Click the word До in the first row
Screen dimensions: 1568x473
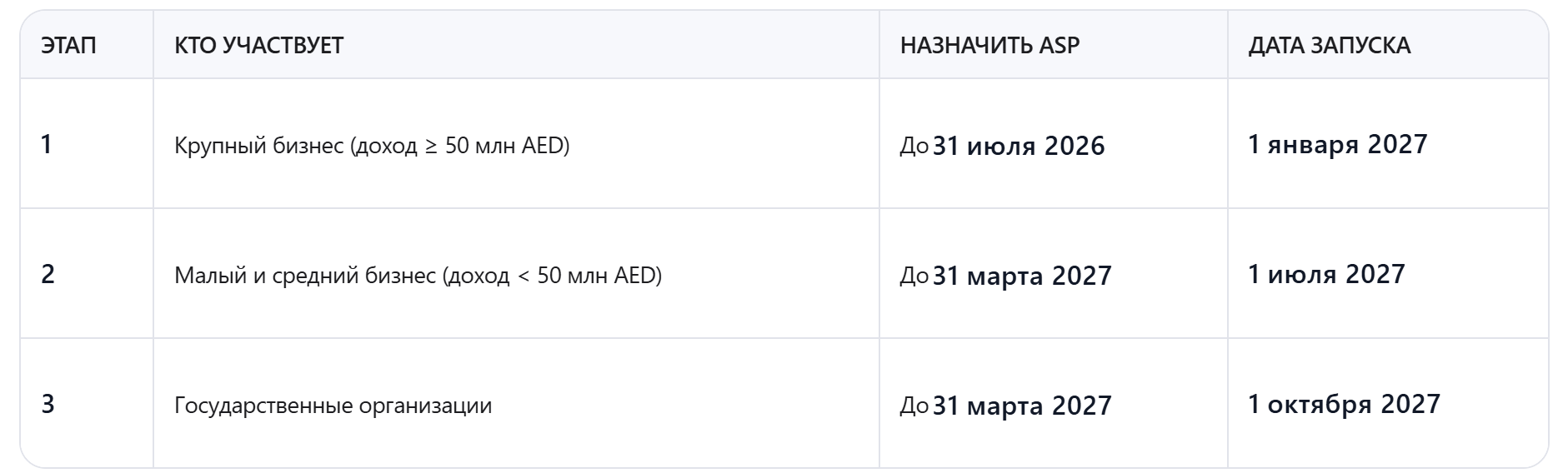[914, 146]
